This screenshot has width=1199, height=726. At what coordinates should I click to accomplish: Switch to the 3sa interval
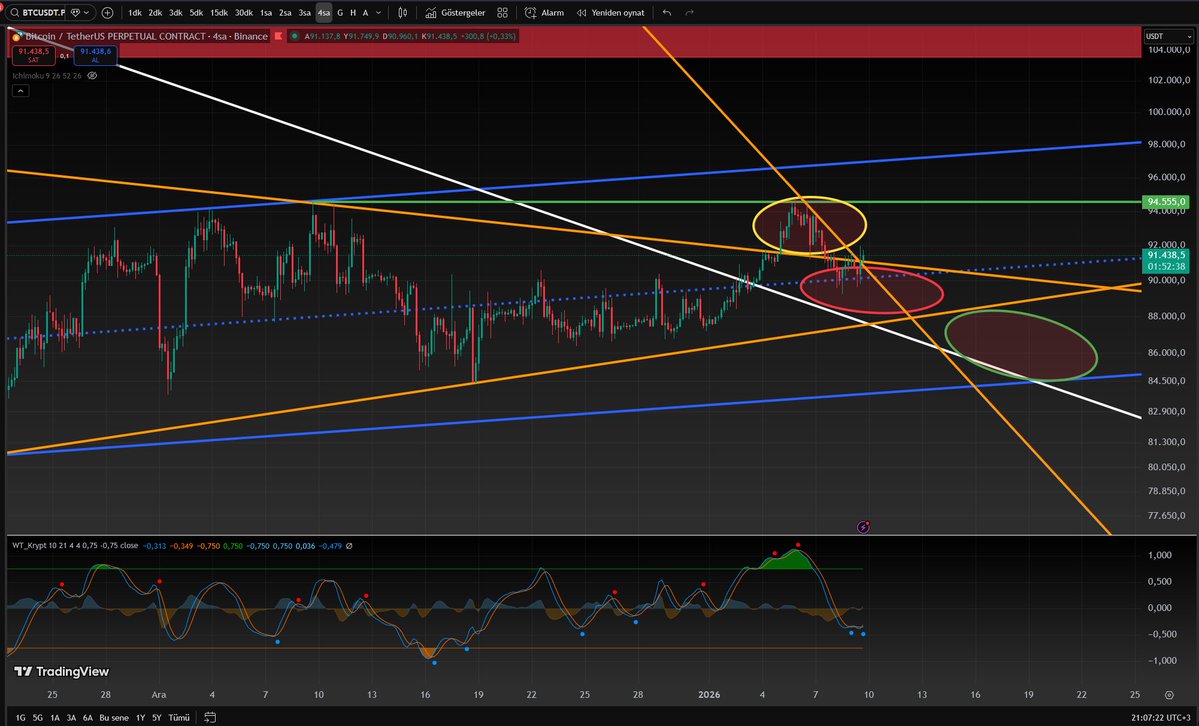coord(304,13)
